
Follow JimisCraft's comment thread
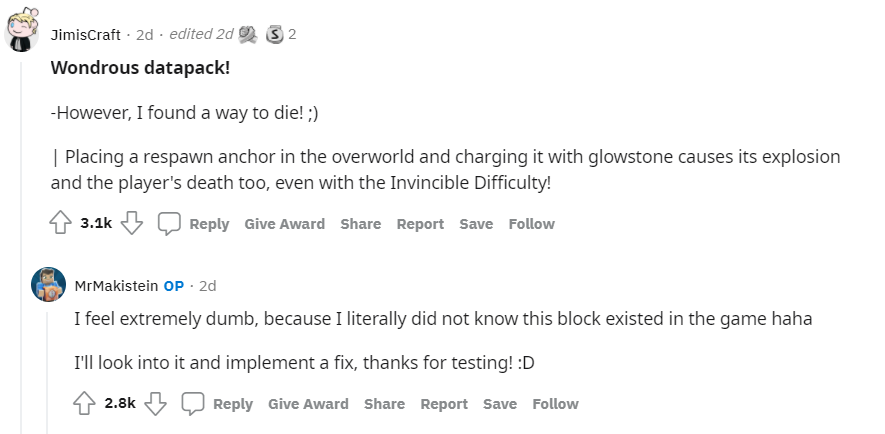pyautogui.click(x=532, y=224)
